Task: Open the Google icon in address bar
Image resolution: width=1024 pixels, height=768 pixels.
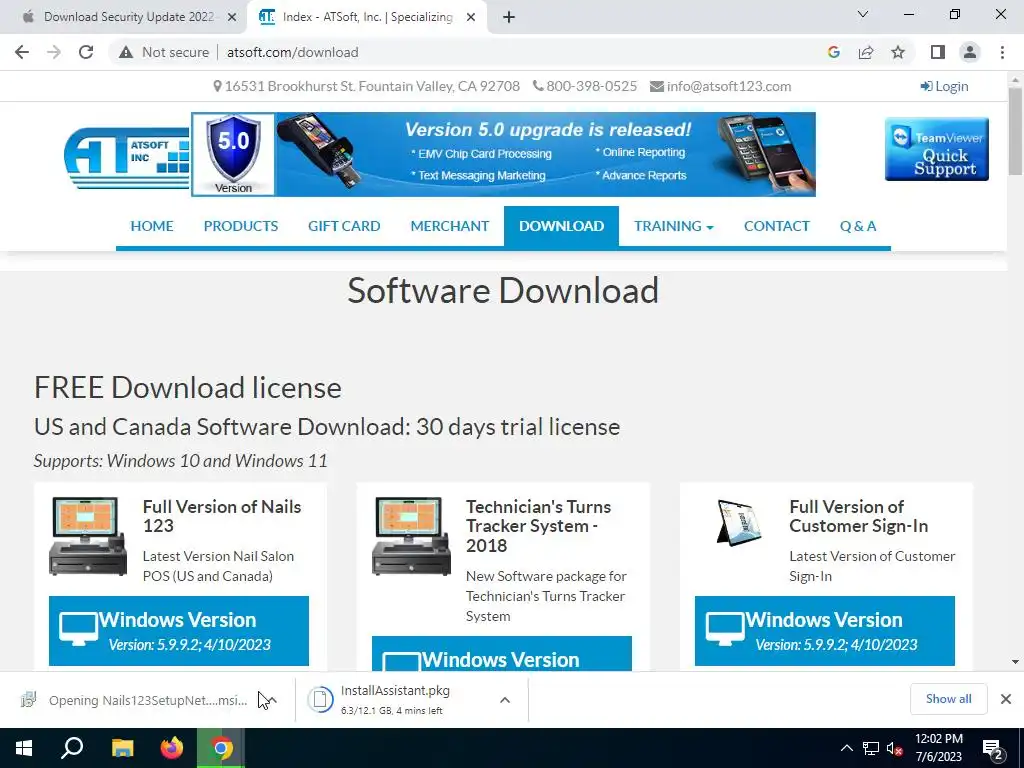Action: (x=833, y=52)
